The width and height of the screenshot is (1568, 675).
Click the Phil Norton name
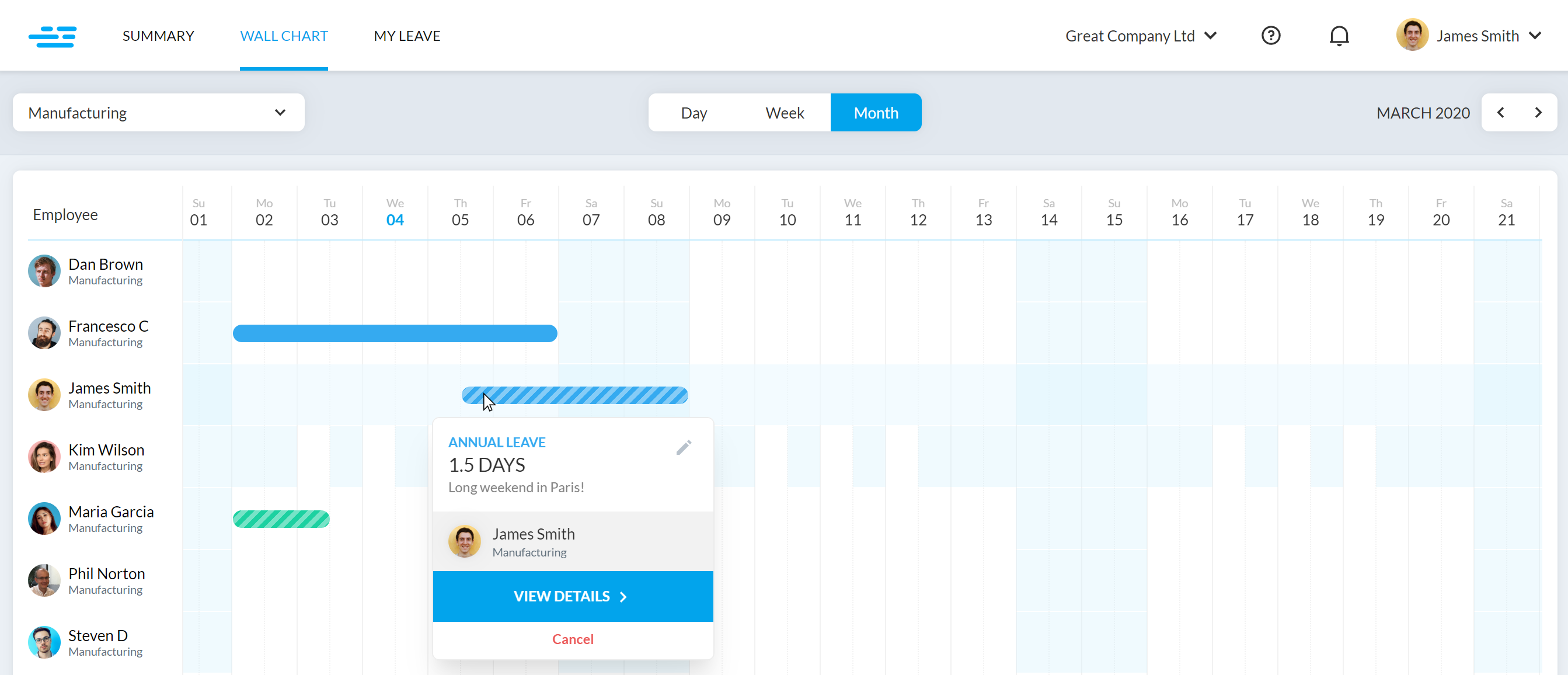pyautogui.click(x=106, y=573)
